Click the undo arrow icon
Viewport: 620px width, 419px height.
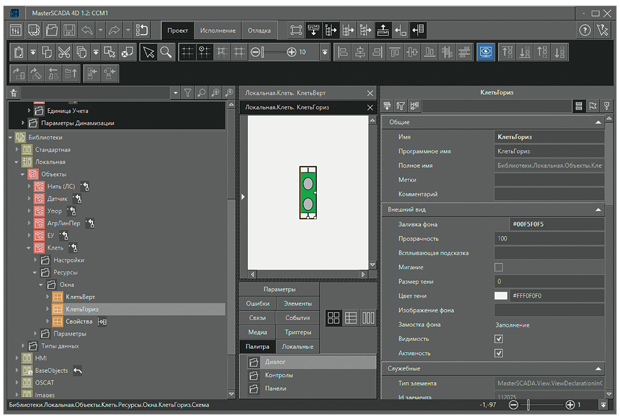pyautogui.click(x=87, y=30)
